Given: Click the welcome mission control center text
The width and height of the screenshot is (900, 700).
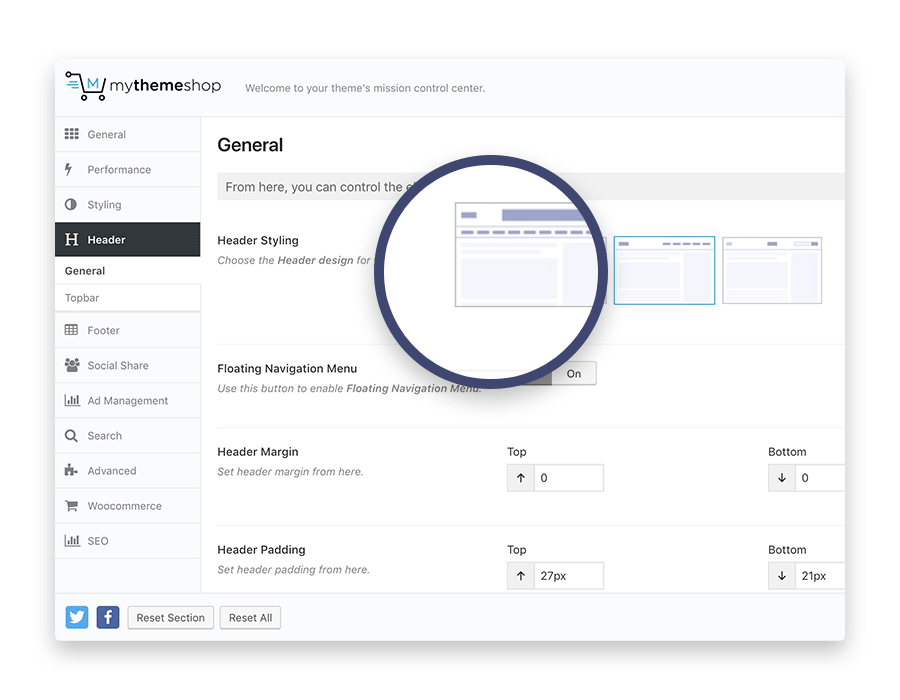Looking at the screenshot, I should 365,88.
